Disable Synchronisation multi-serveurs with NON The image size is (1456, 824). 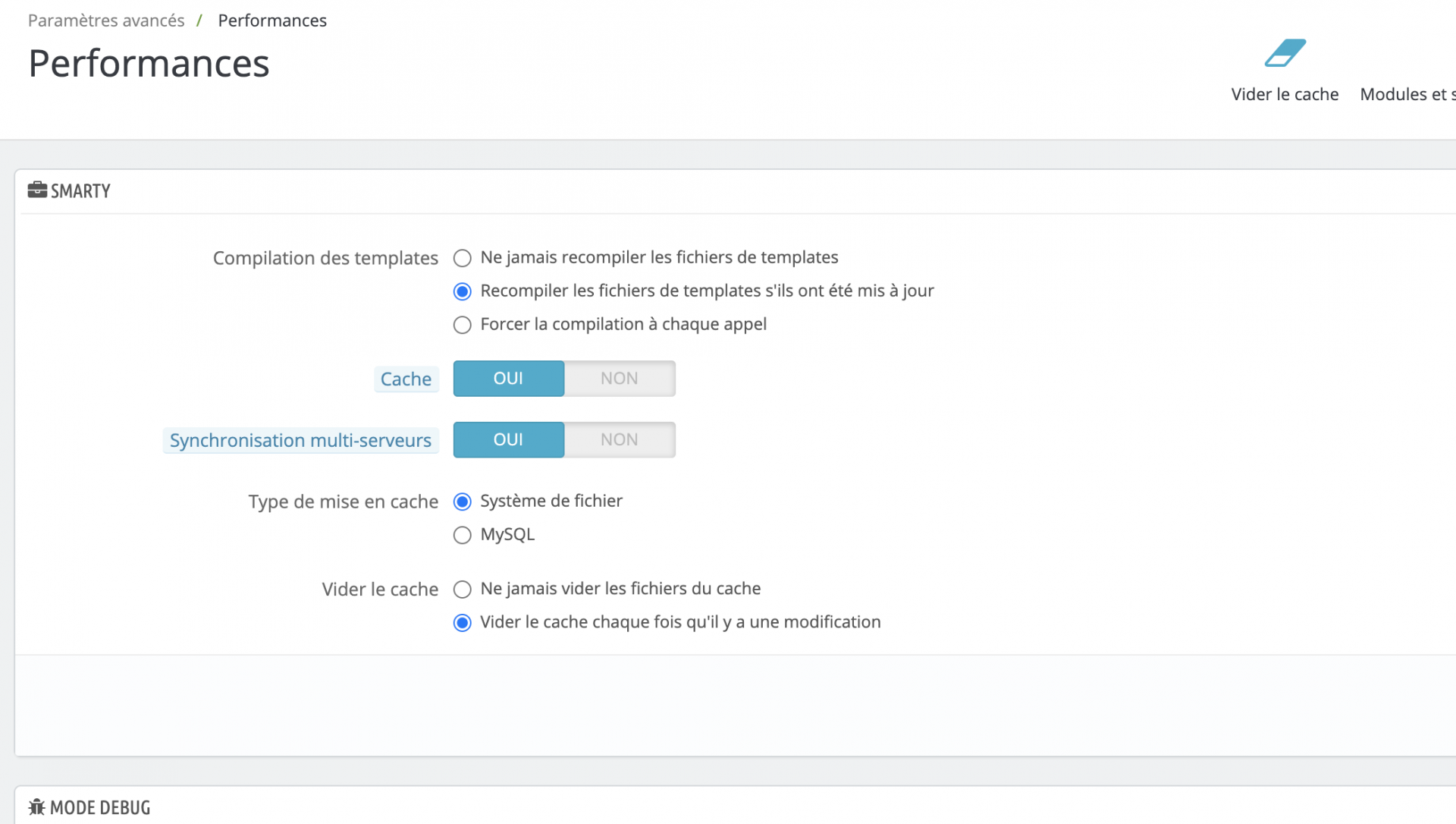tap(619, 440)
